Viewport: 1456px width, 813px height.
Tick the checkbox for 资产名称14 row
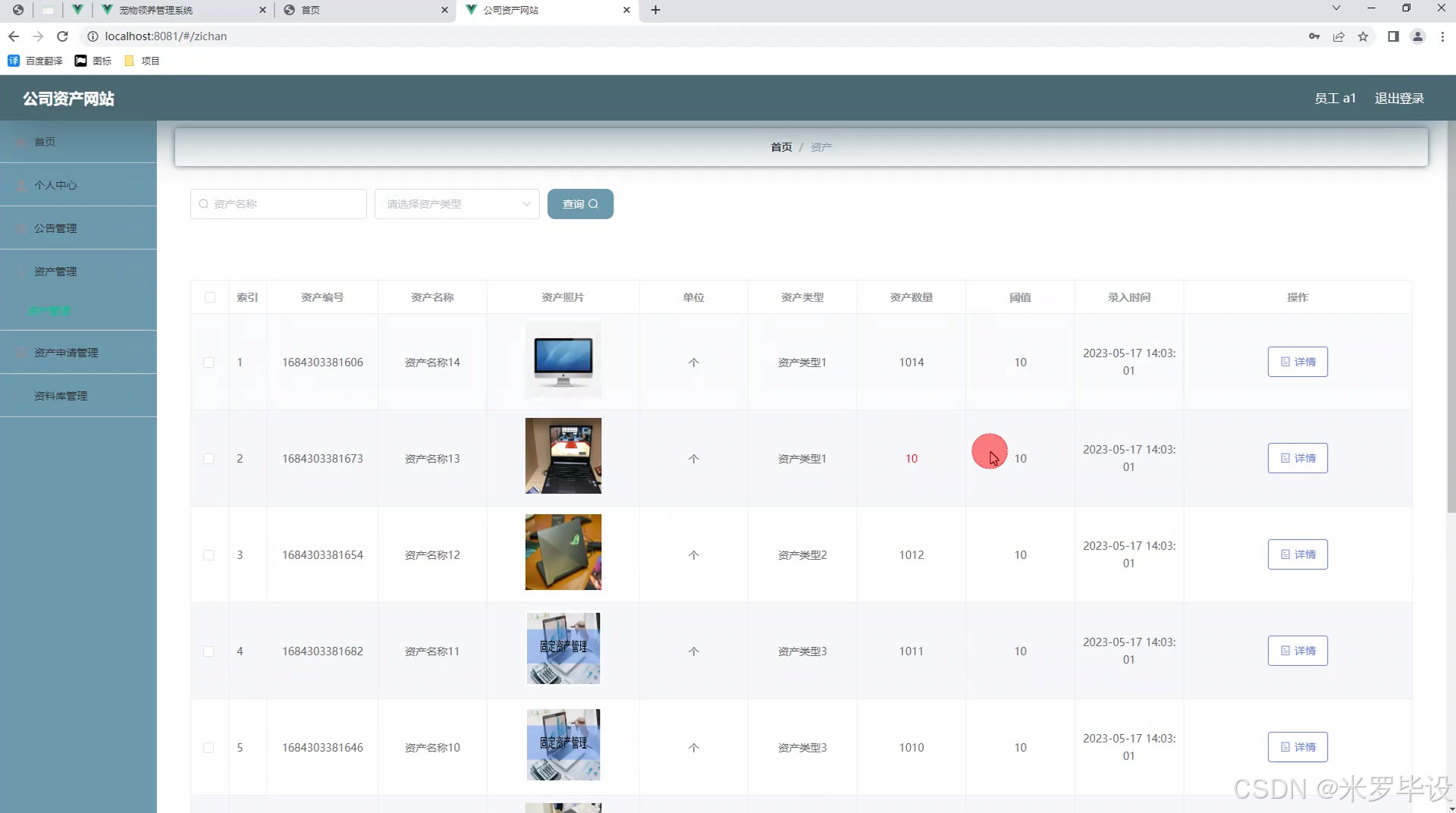209,363
